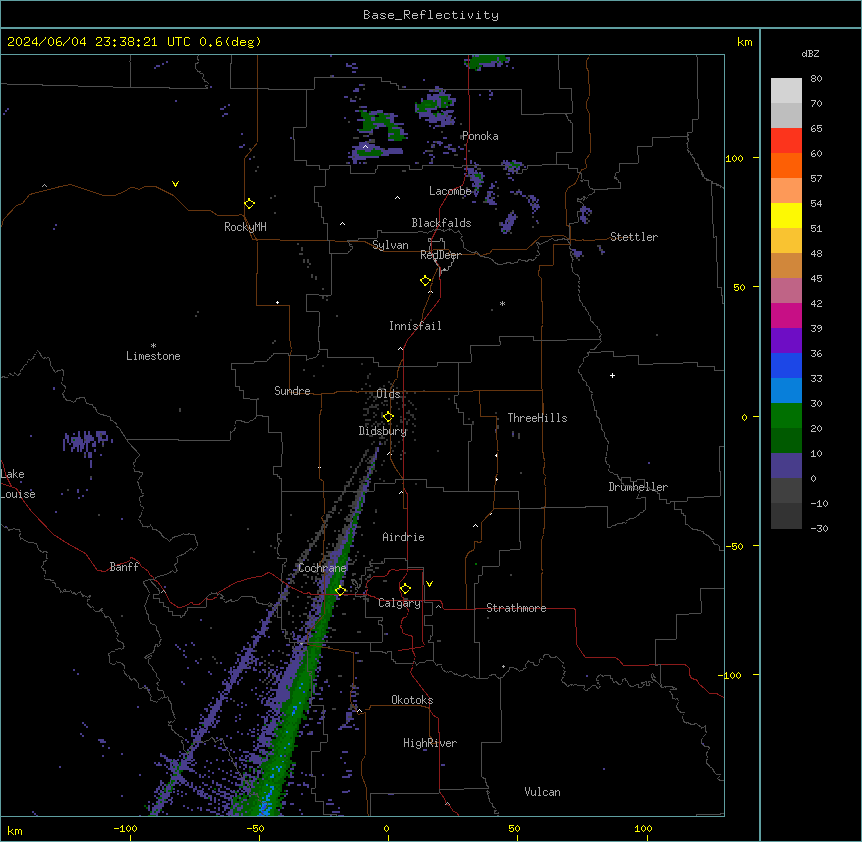Viewport: 862px width, 842px height.
Task: Select the dark orange legend swatch below 60
Action: coord(786,165)
